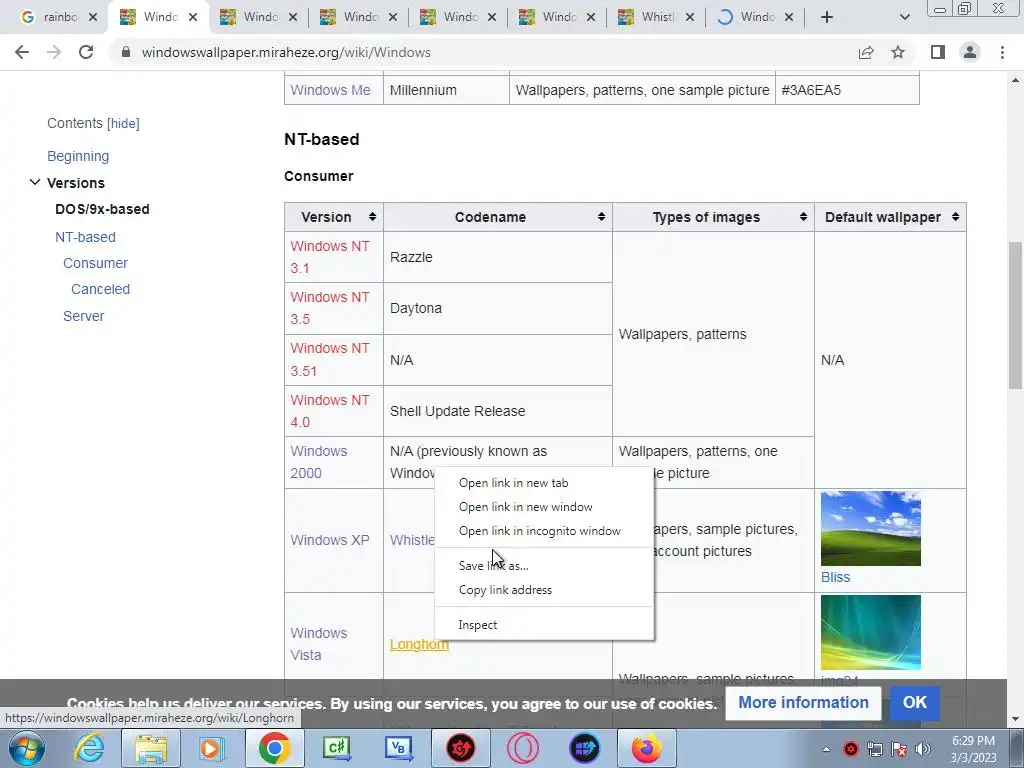Open the Longhorn codename link
1024x768 pixels.
419,645
